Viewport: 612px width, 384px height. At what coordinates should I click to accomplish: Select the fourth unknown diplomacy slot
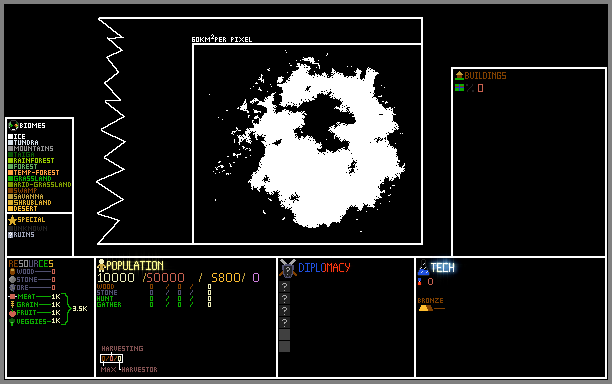point(285,322)
